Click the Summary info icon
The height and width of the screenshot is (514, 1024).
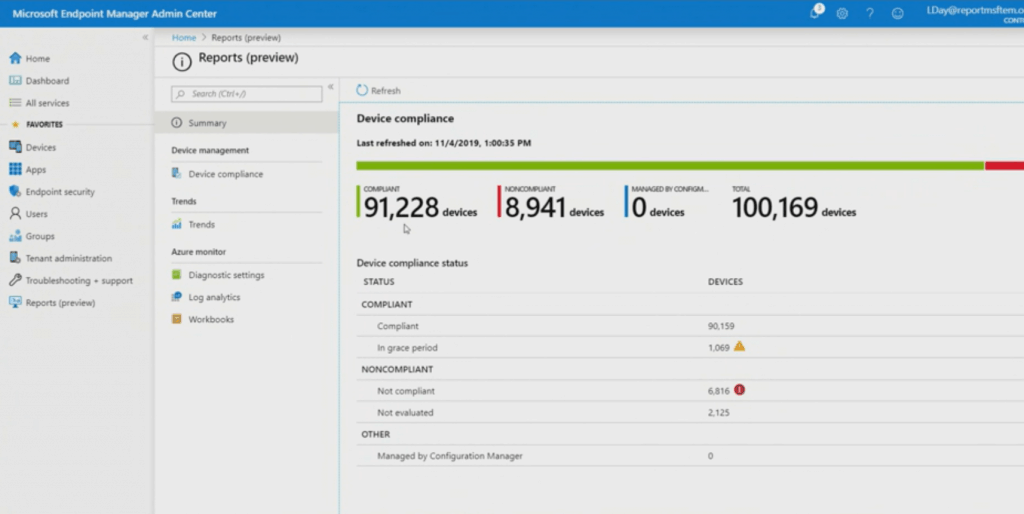(176, 123)
